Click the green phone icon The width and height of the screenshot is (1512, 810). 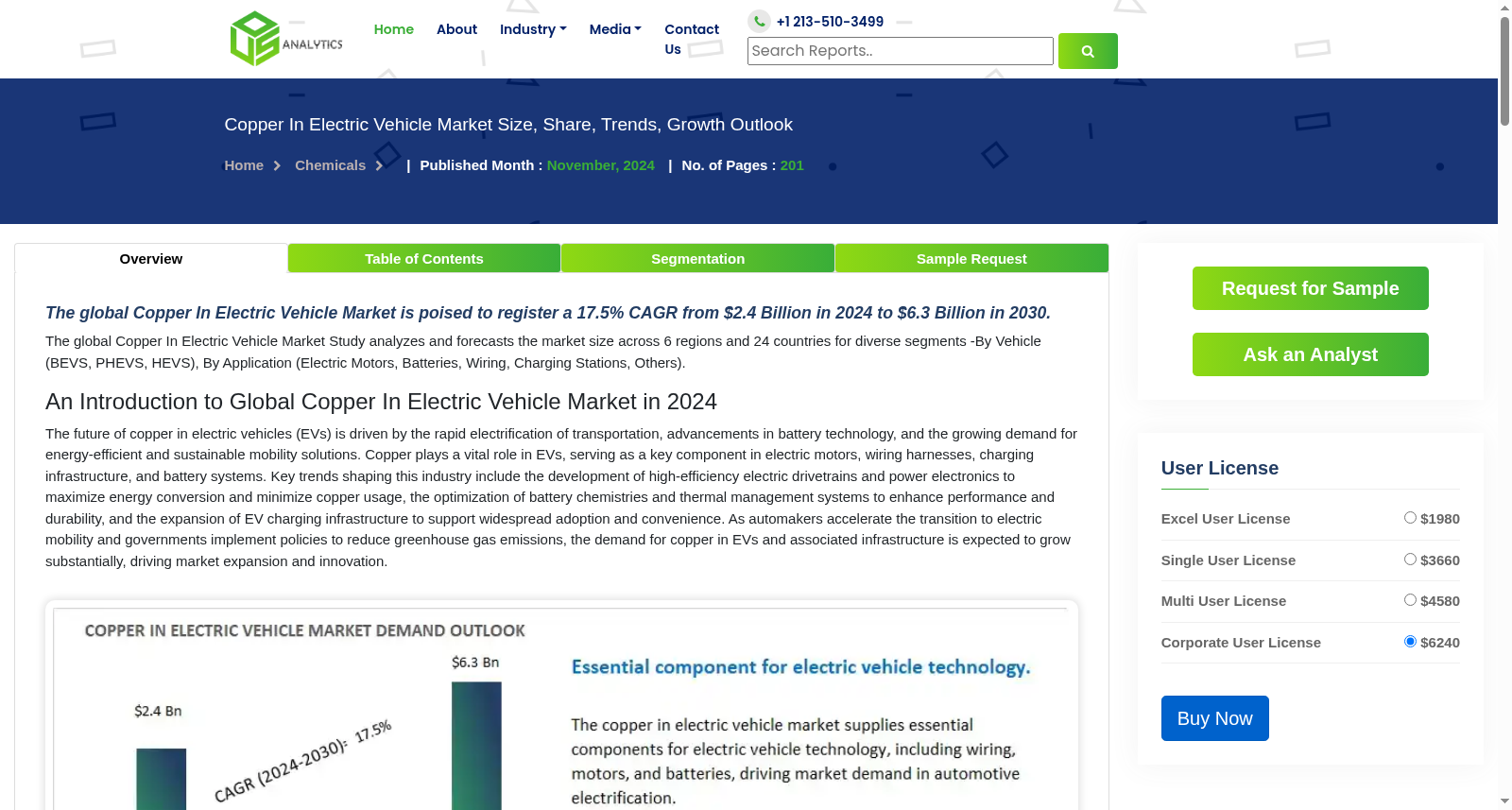click(x=759, y=21)
